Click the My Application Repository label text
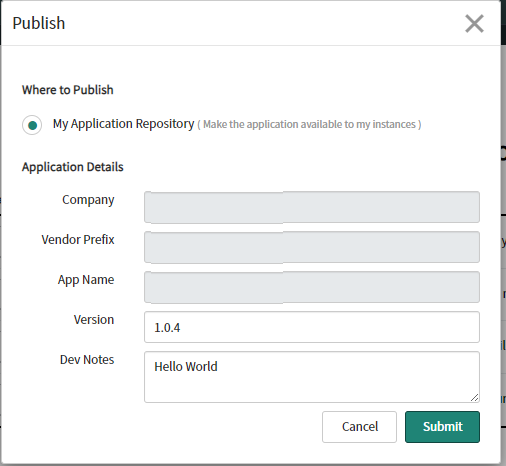 coord(123,124)
